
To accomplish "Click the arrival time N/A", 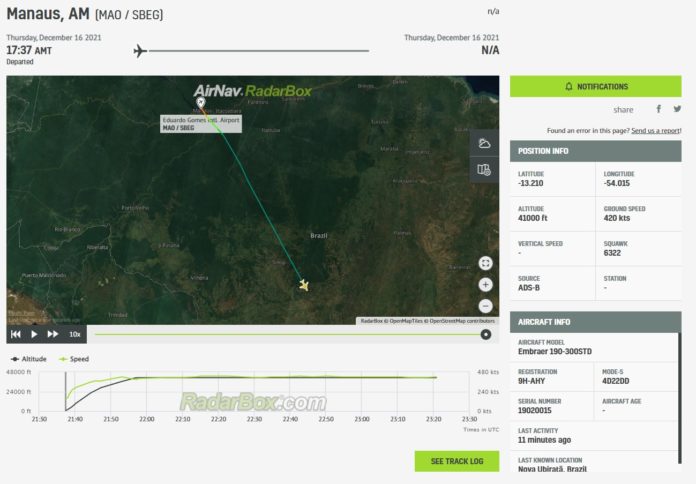I will 490,50.
